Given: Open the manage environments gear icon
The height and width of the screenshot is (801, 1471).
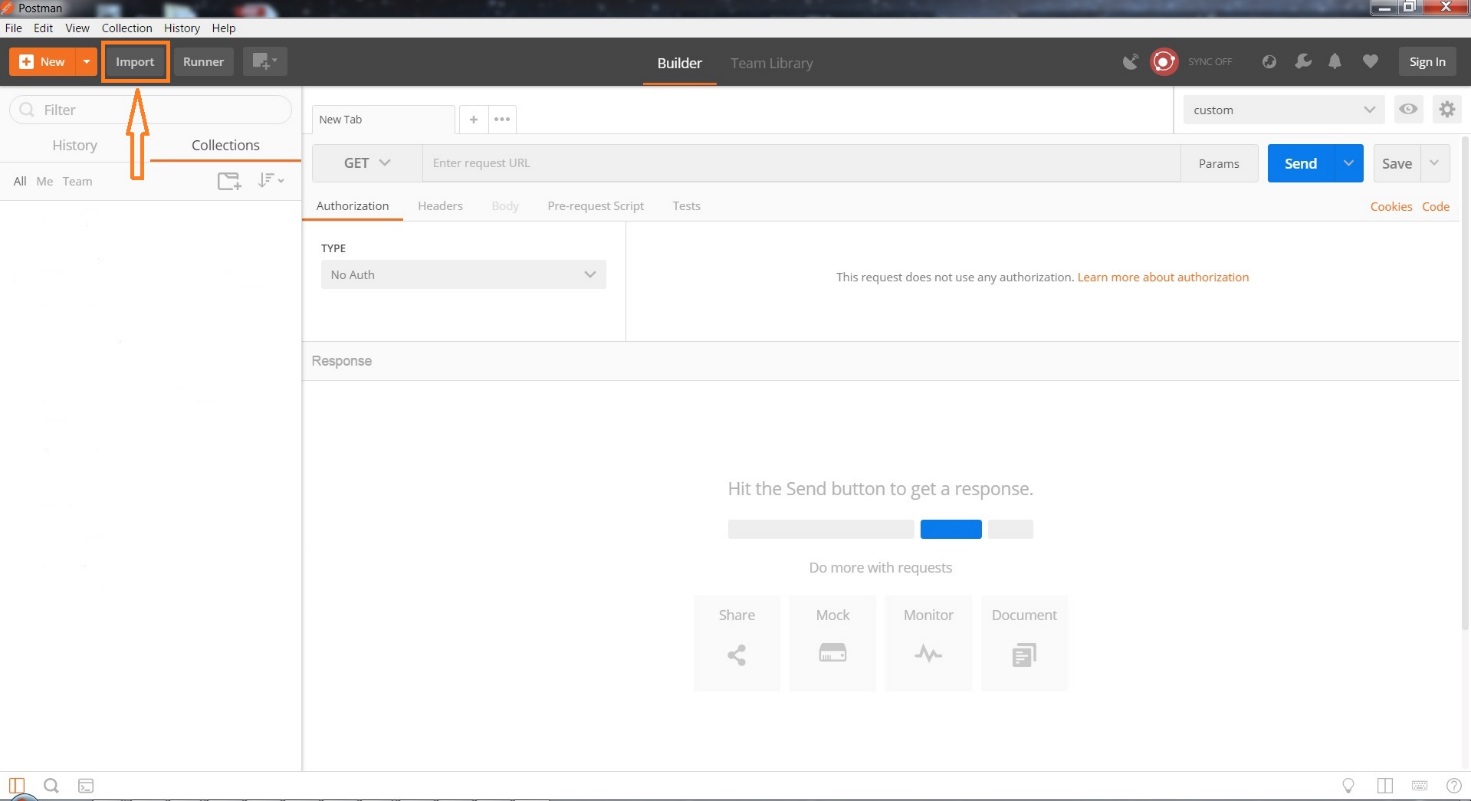Looking at the screenshot, I should pos(1446,110).
